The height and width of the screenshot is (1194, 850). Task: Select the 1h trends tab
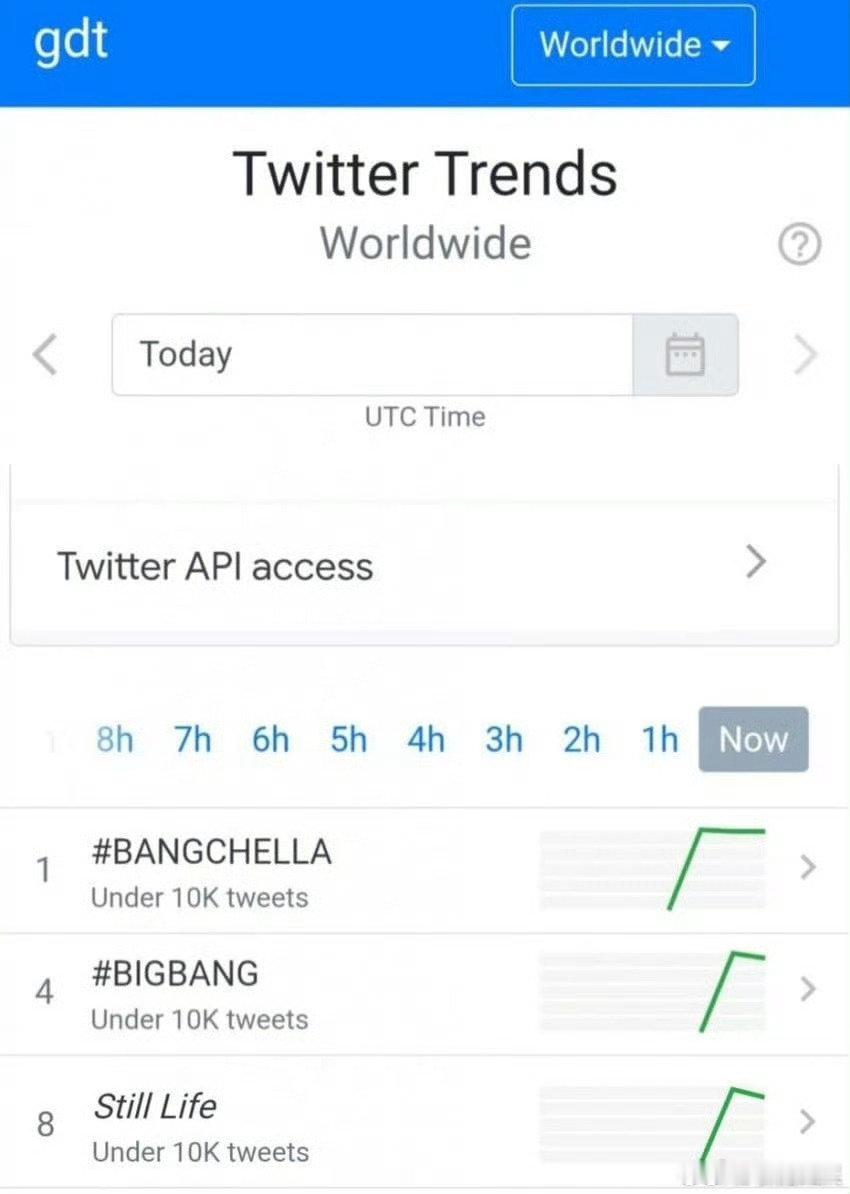659,740
